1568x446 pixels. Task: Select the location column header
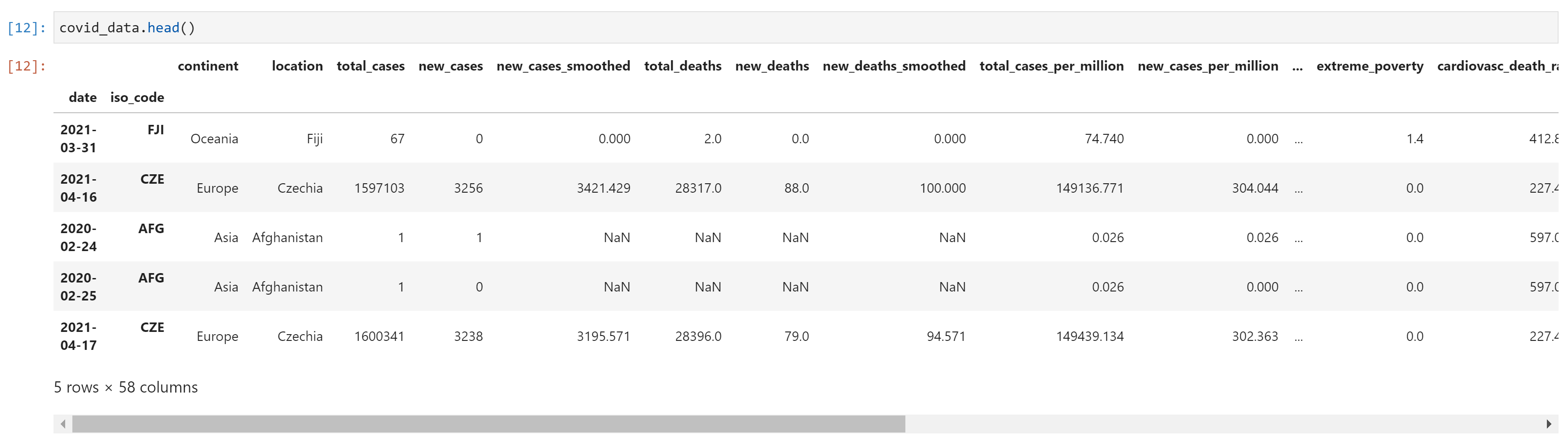tap(298, 66)
